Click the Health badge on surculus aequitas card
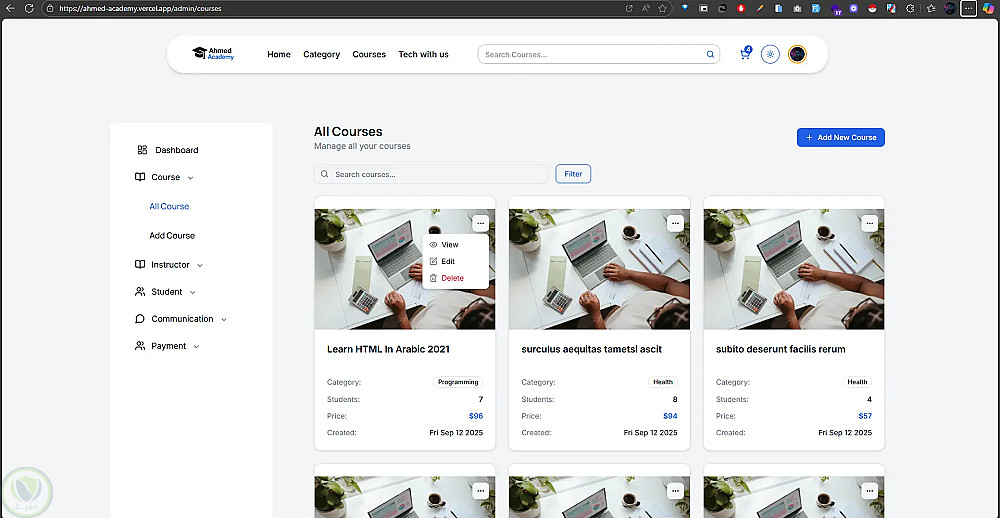 [x=663, y=382]
